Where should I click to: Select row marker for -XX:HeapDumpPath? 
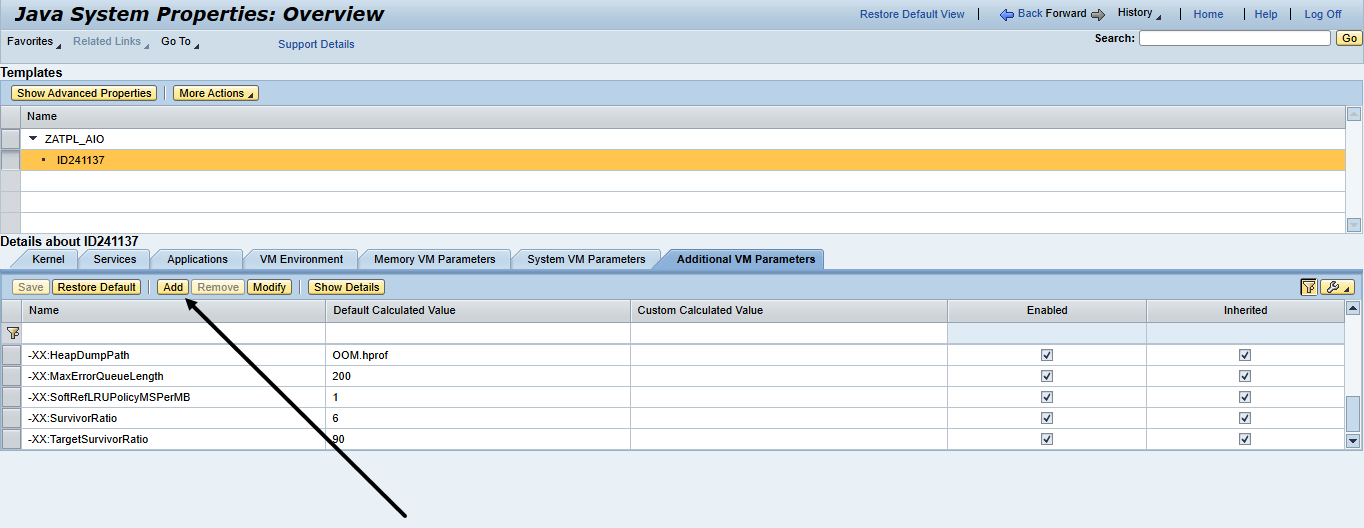11,355
